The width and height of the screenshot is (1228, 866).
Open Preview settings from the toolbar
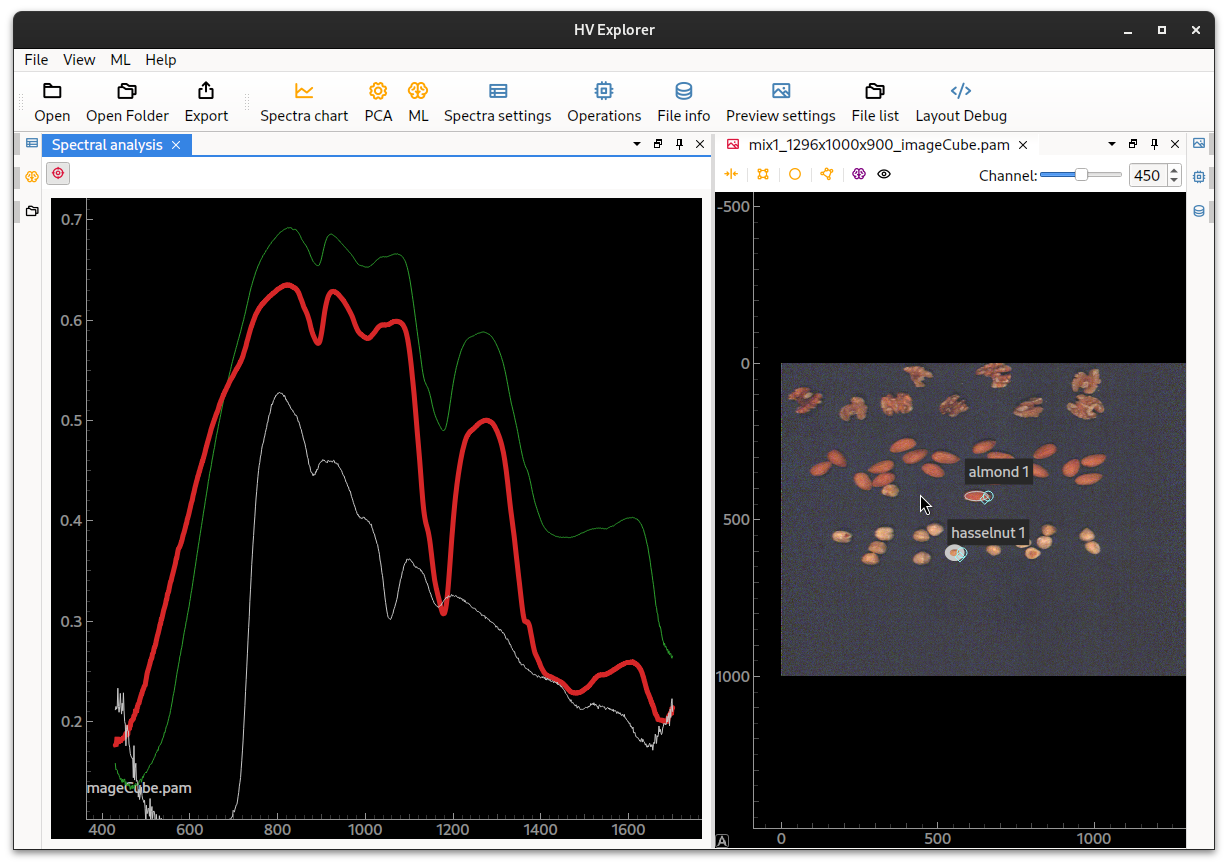click(x=781, y=103)
